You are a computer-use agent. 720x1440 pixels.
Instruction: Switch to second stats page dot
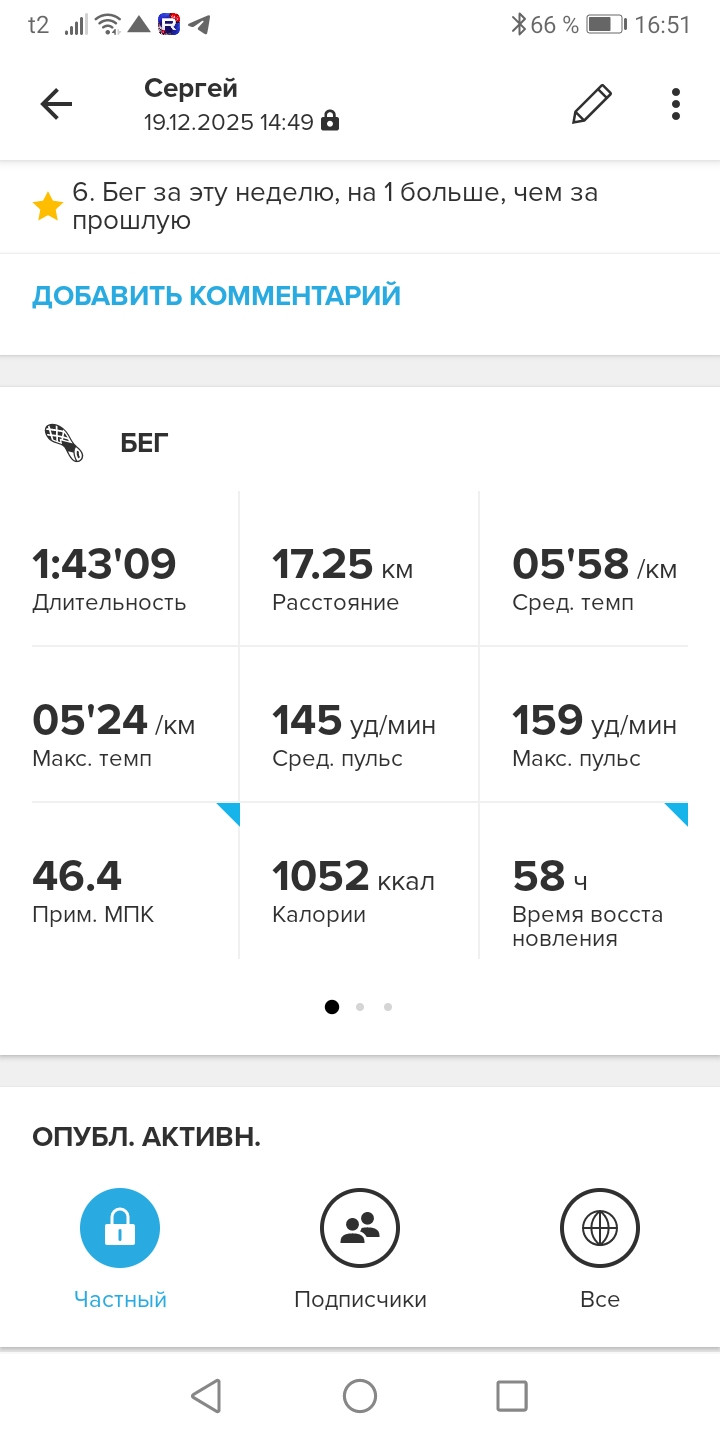coord(360,1007)
